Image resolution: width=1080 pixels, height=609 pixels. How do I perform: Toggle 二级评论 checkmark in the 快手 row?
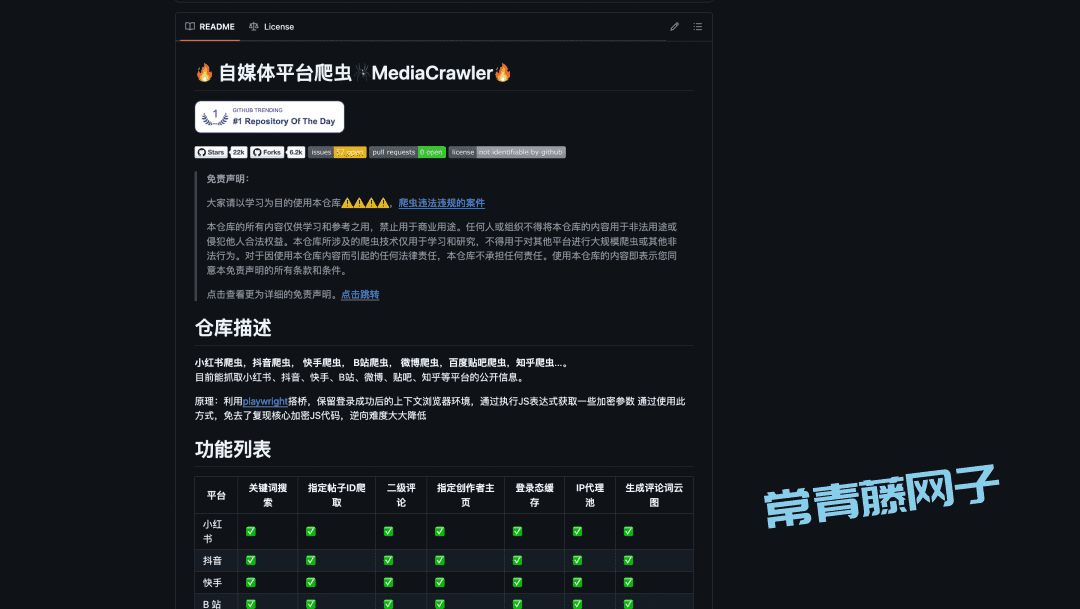click(387, 581)
